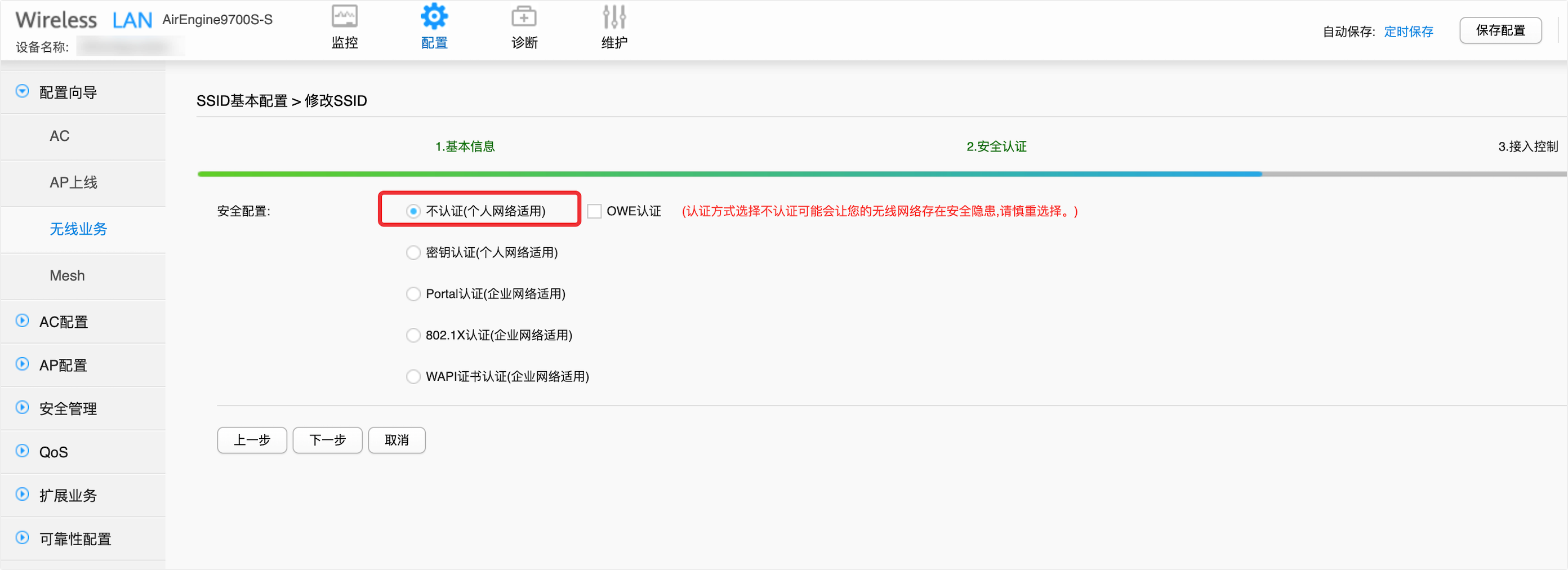Image resolution: width=1568 pixels, height=570 pixels.
Task: Click the 上一步 button
Action: click(x=252, y=440)
